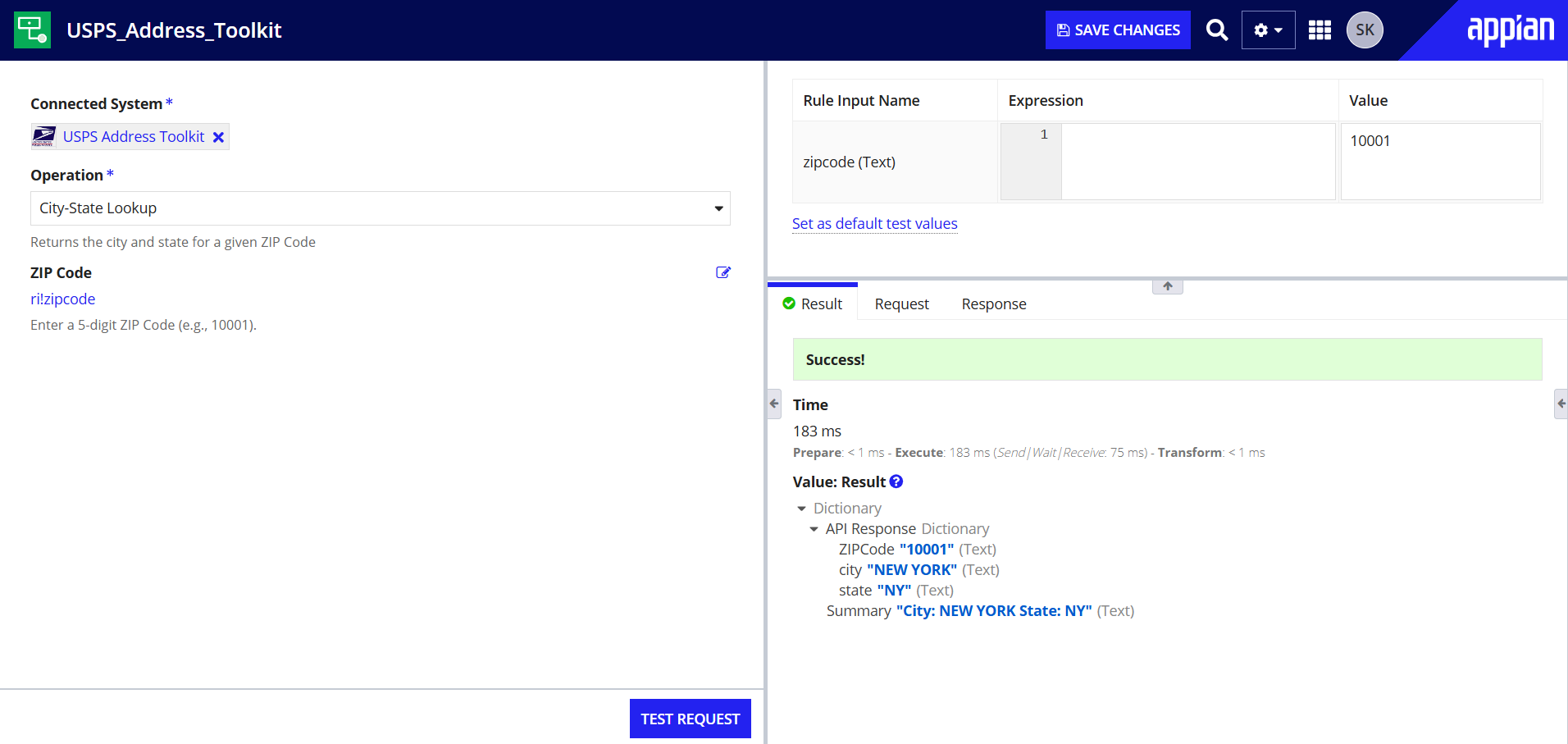Collapse the test inputs pane with up arrow
The width and height of the screenshot is (1568, 744).
tap(1168, 286)
